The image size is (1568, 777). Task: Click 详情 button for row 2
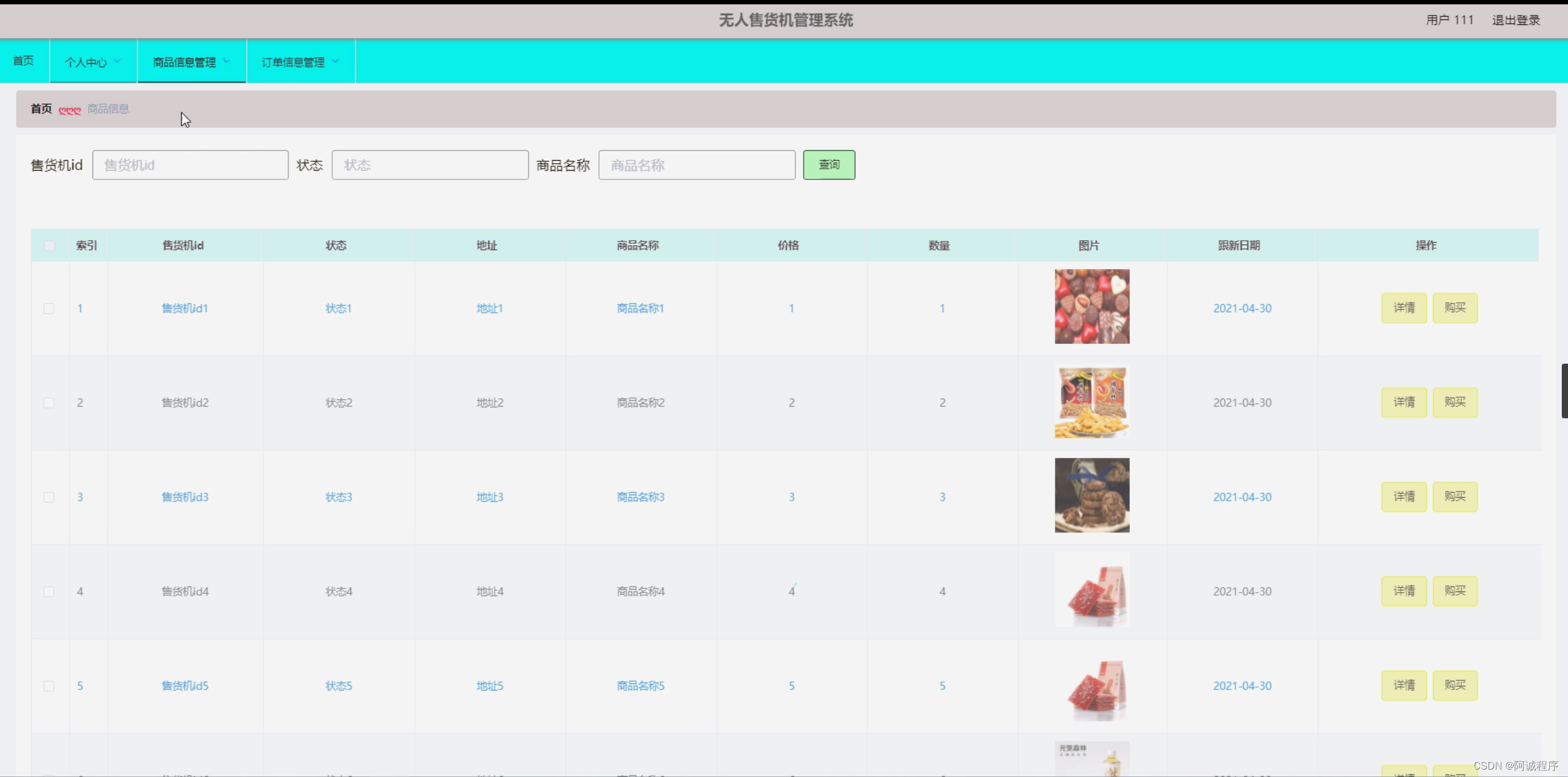click(1403, 402)
